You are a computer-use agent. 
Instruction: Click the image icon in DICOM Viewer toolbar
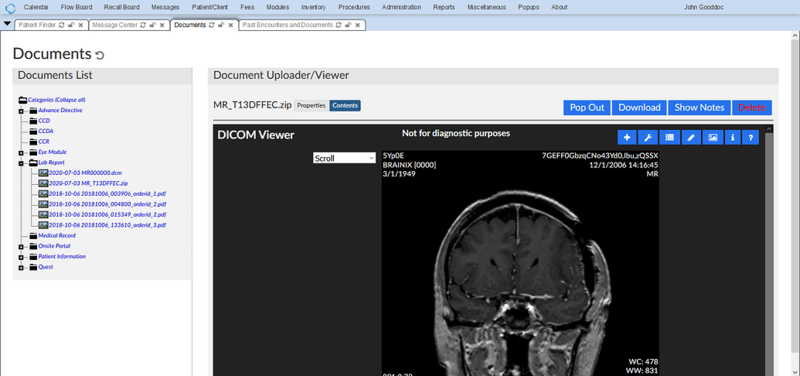[x=713, y=137]
